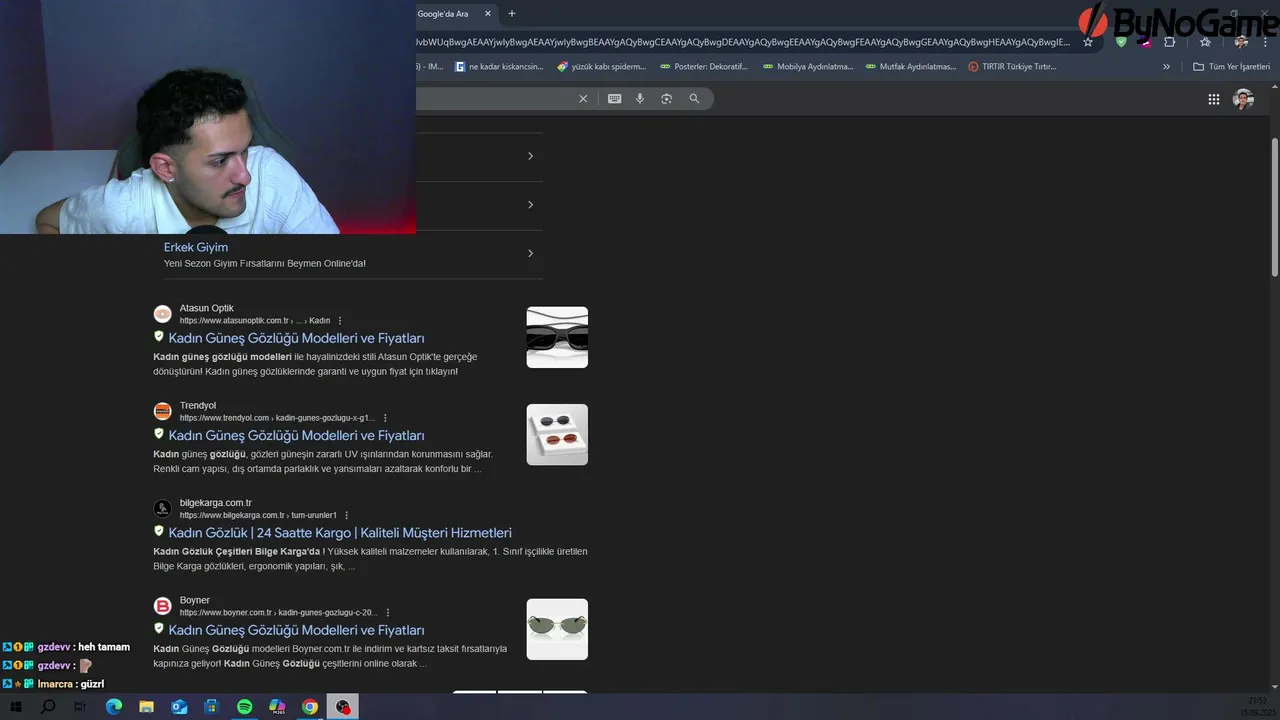The width and height of the screenshot is (1280, 720).
Task: Open the 'ne kadar kiskancsin...' bookmark
Action: pos(499,67)
